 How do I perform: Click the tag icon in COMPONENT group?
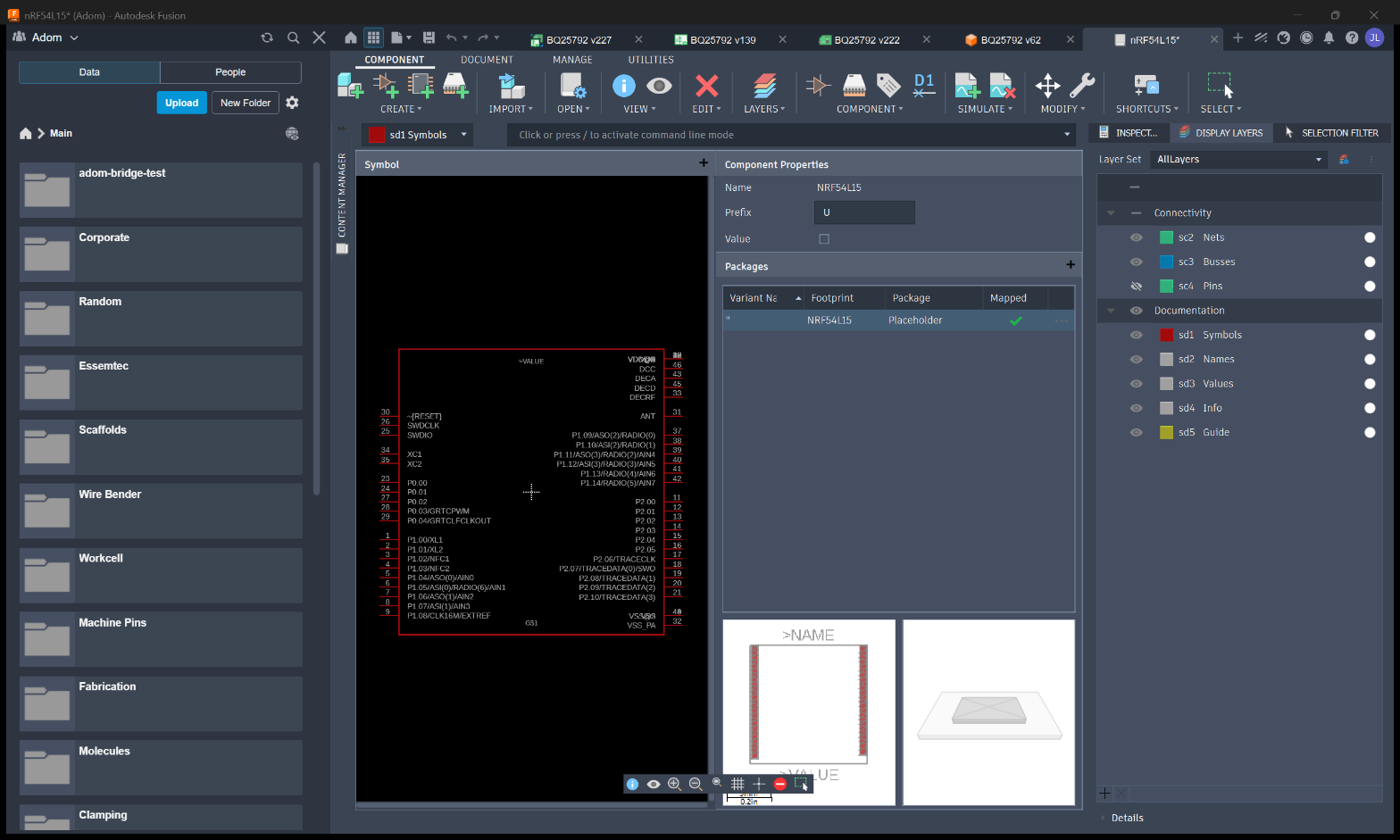pos(888,86)
